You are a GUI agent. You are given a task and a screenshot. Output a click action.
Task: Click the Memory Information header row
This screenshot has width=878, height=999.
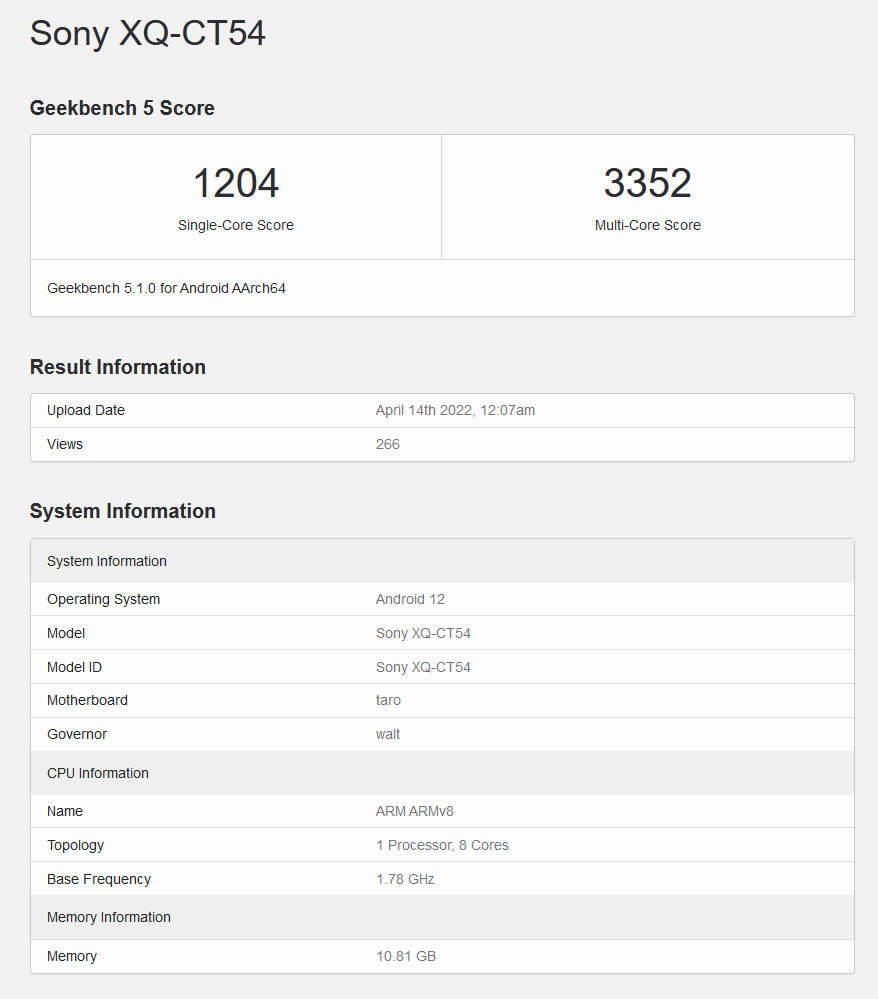[x=442, y=917]
